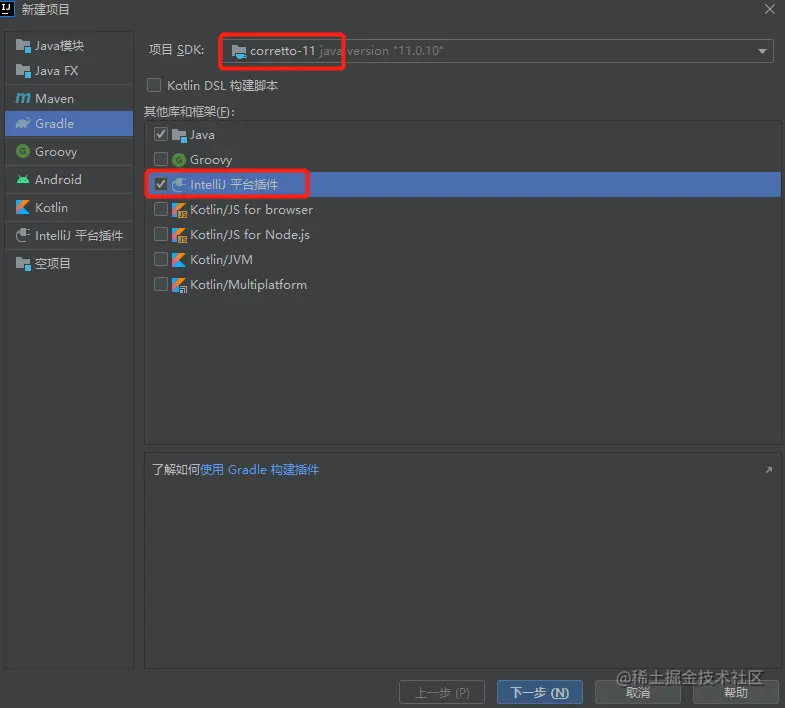Click the Kotlin/JS for browser label text
785x708 pixels.
coord(251,210)
